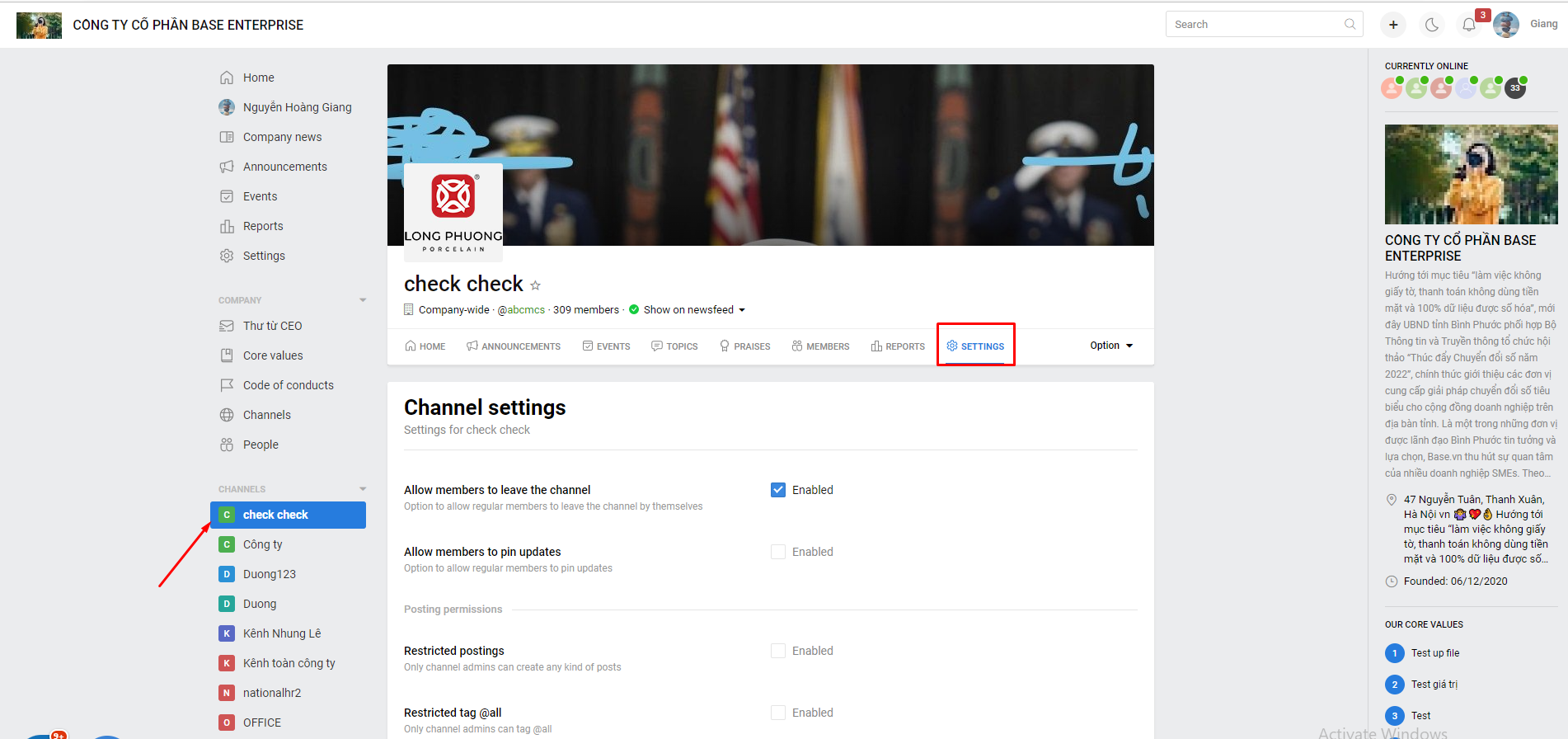Click Events calendar icon in sidebar
Screen dimensions: 1568x739
click(227, 196)
